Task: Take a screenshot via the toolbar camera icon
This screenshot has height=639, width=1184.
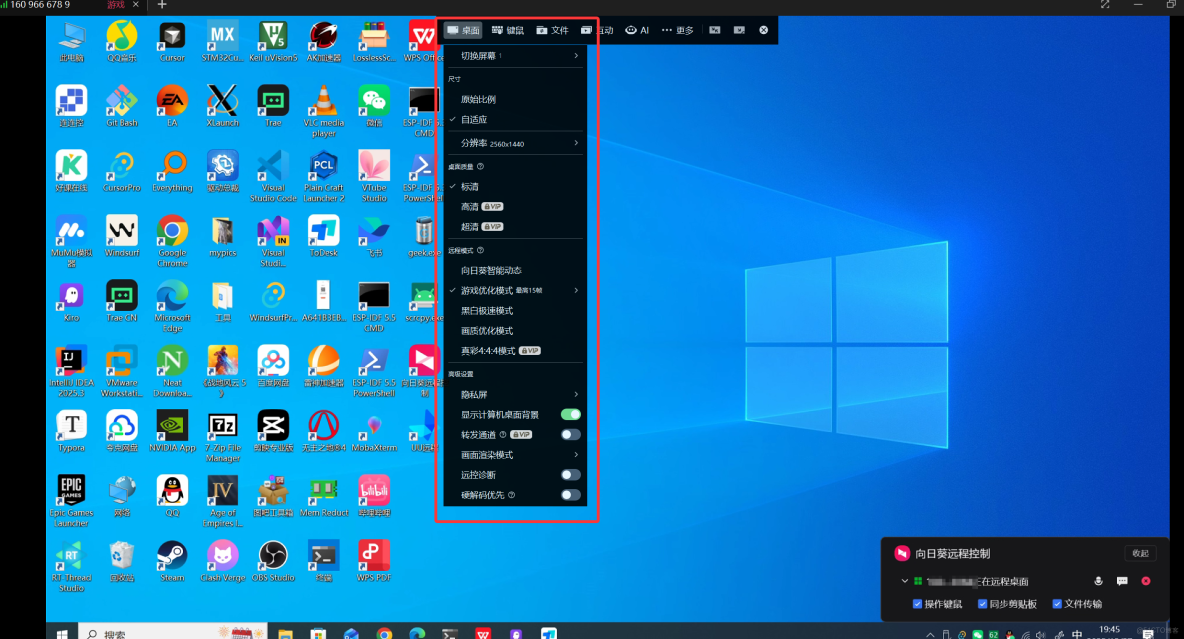Action: (713, 29)
